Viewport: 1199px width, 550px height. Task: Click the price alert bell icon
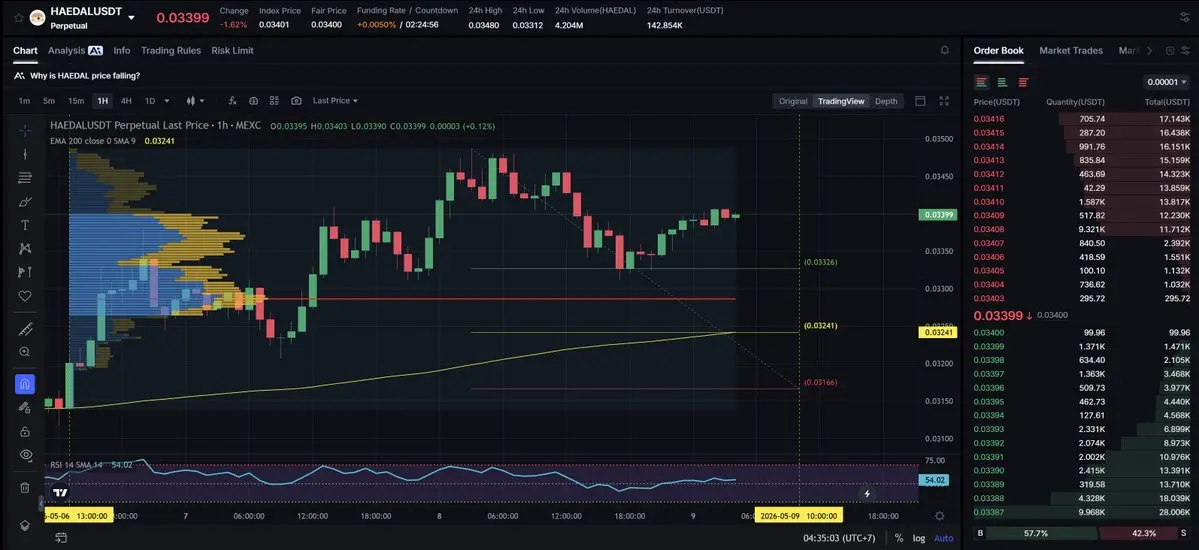(x=944, y=50)
